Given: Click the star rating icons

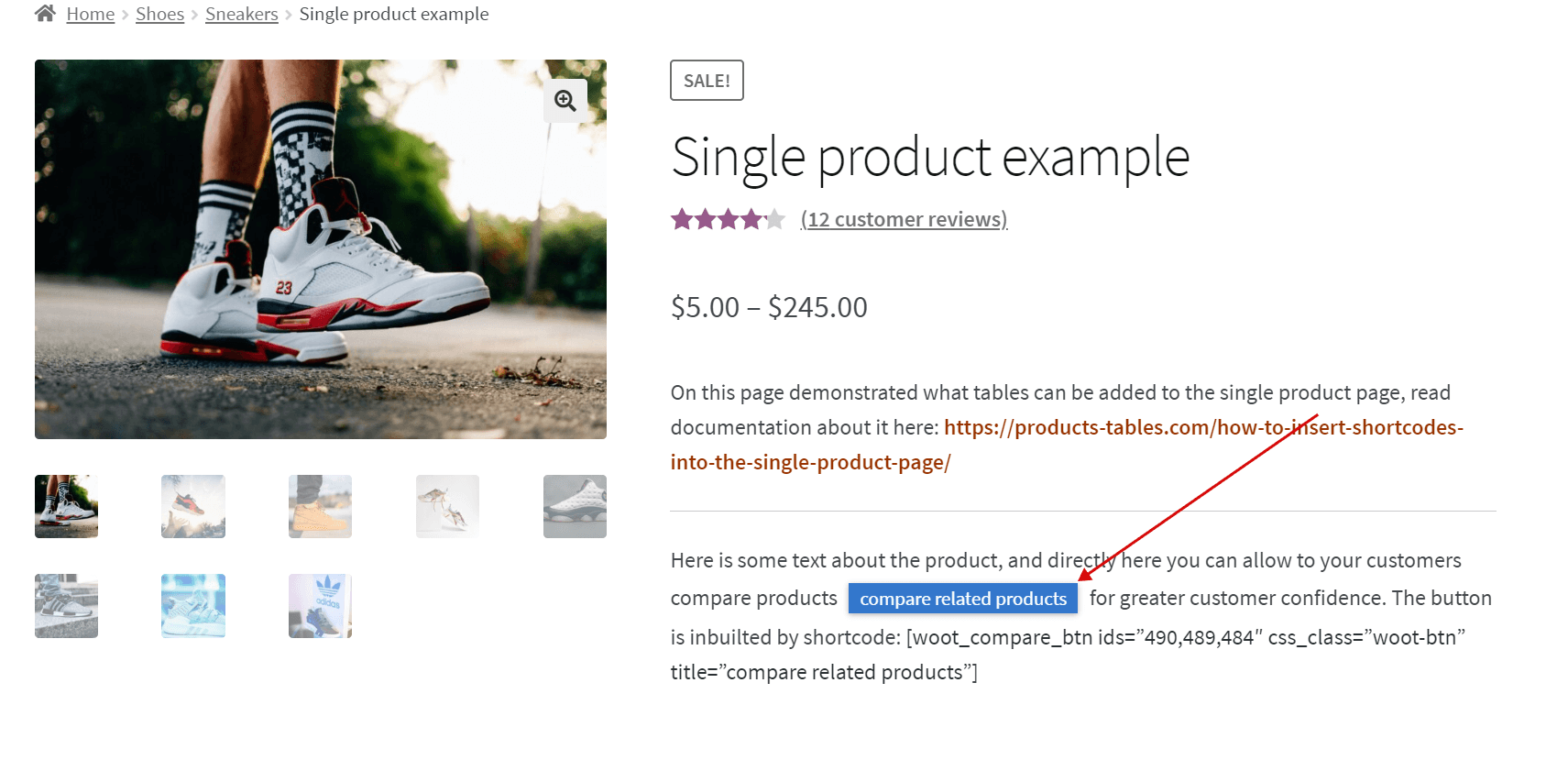Looking at the screenshot, I should point(728,219).
